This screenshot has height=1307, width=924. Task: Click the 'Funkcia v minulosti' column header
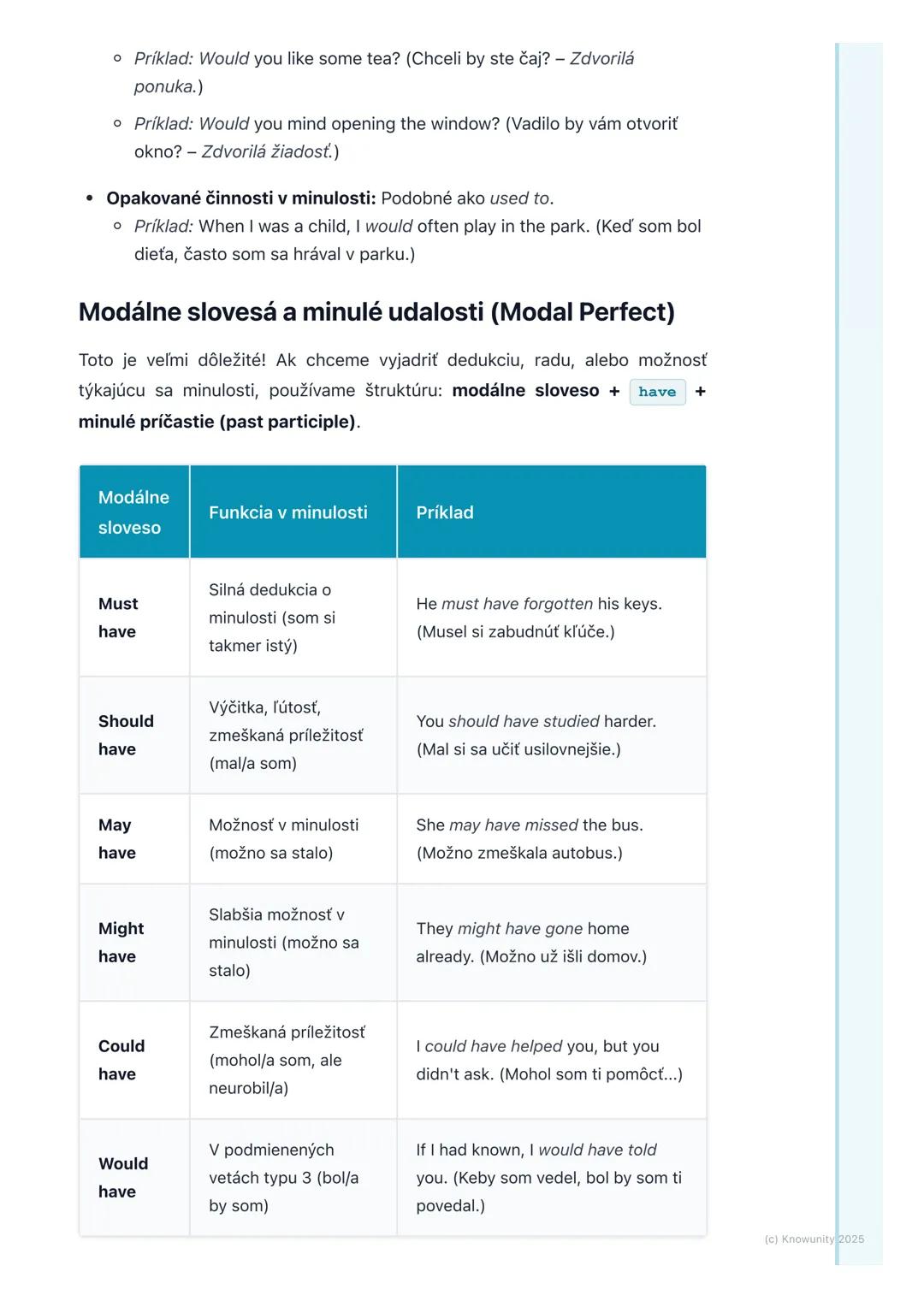[x=288, y=512]
